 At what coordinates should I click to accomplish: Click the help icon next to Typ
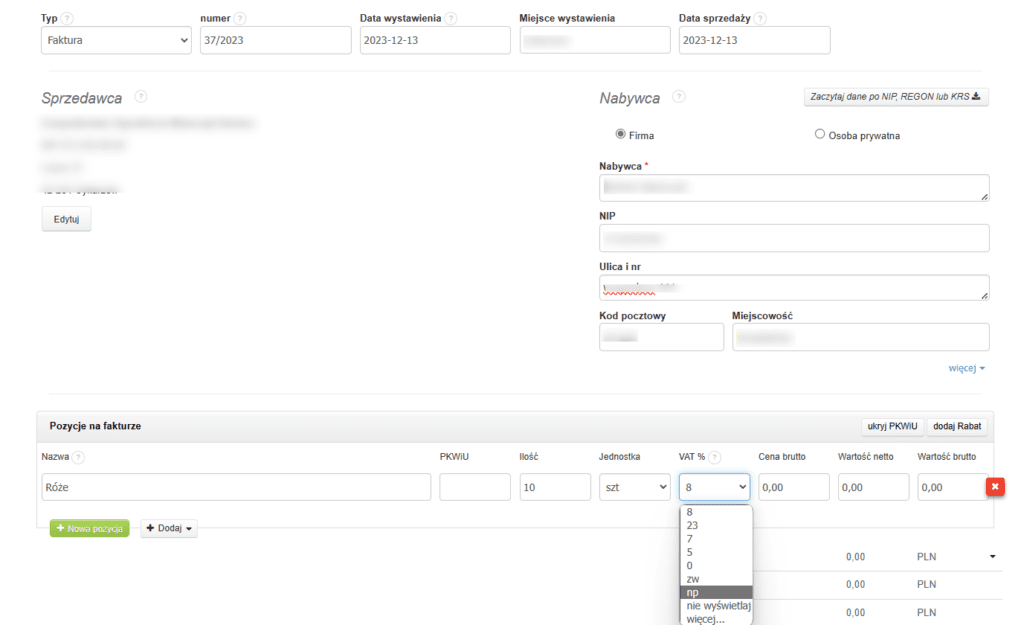click(x=68, y=19)
